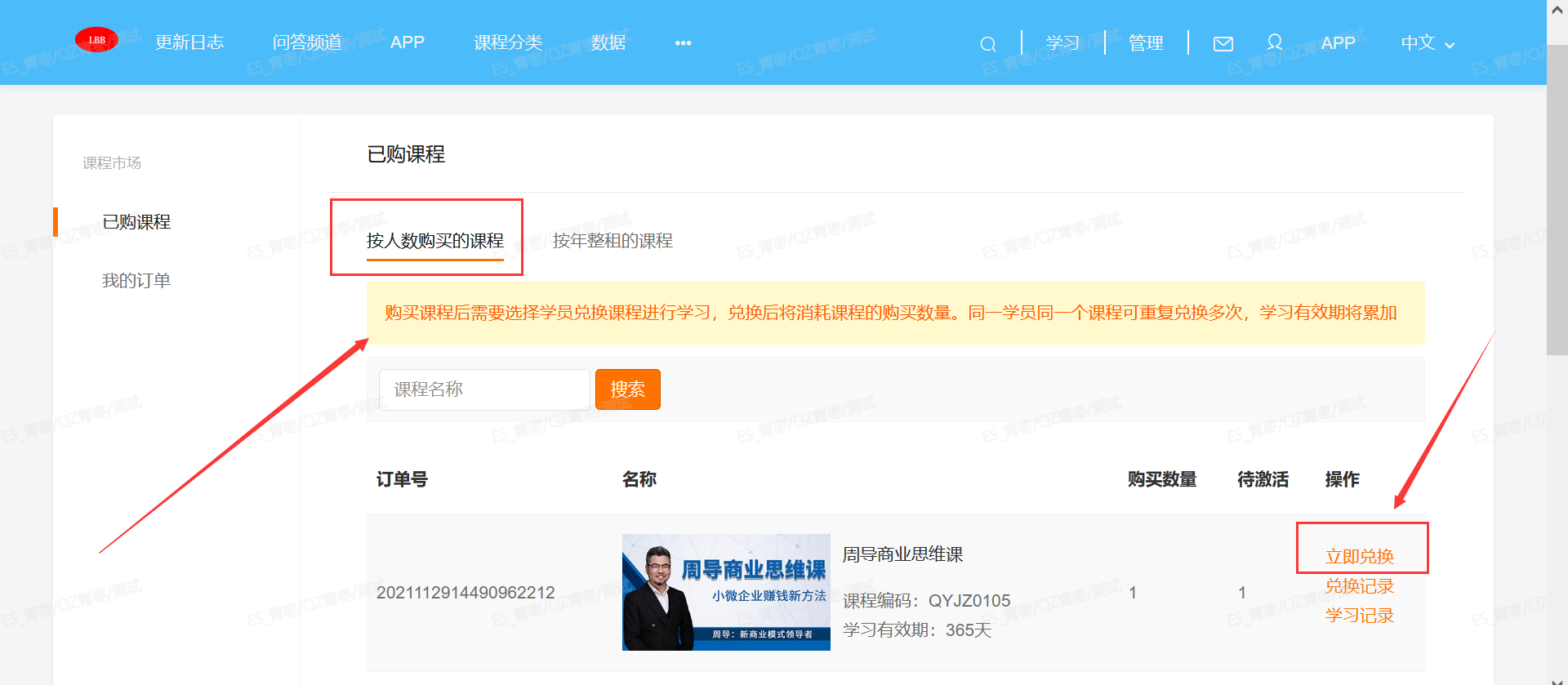Image resolution: width=1568 pixels, height=685 pixels.
Task: Expand the 中文 language dropdown
Action: [x=1427, y=43]
